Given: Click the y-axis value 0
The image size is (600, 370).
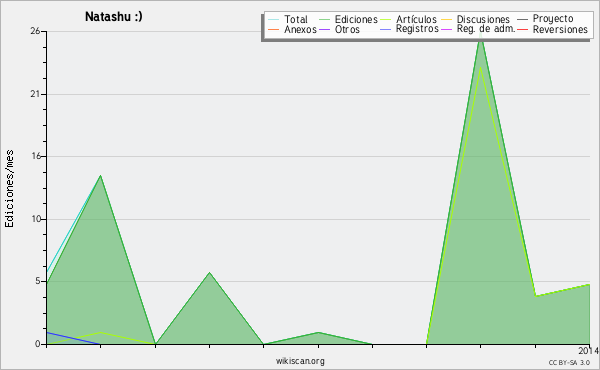Looking at the screenshot, I should pos(38,344).
